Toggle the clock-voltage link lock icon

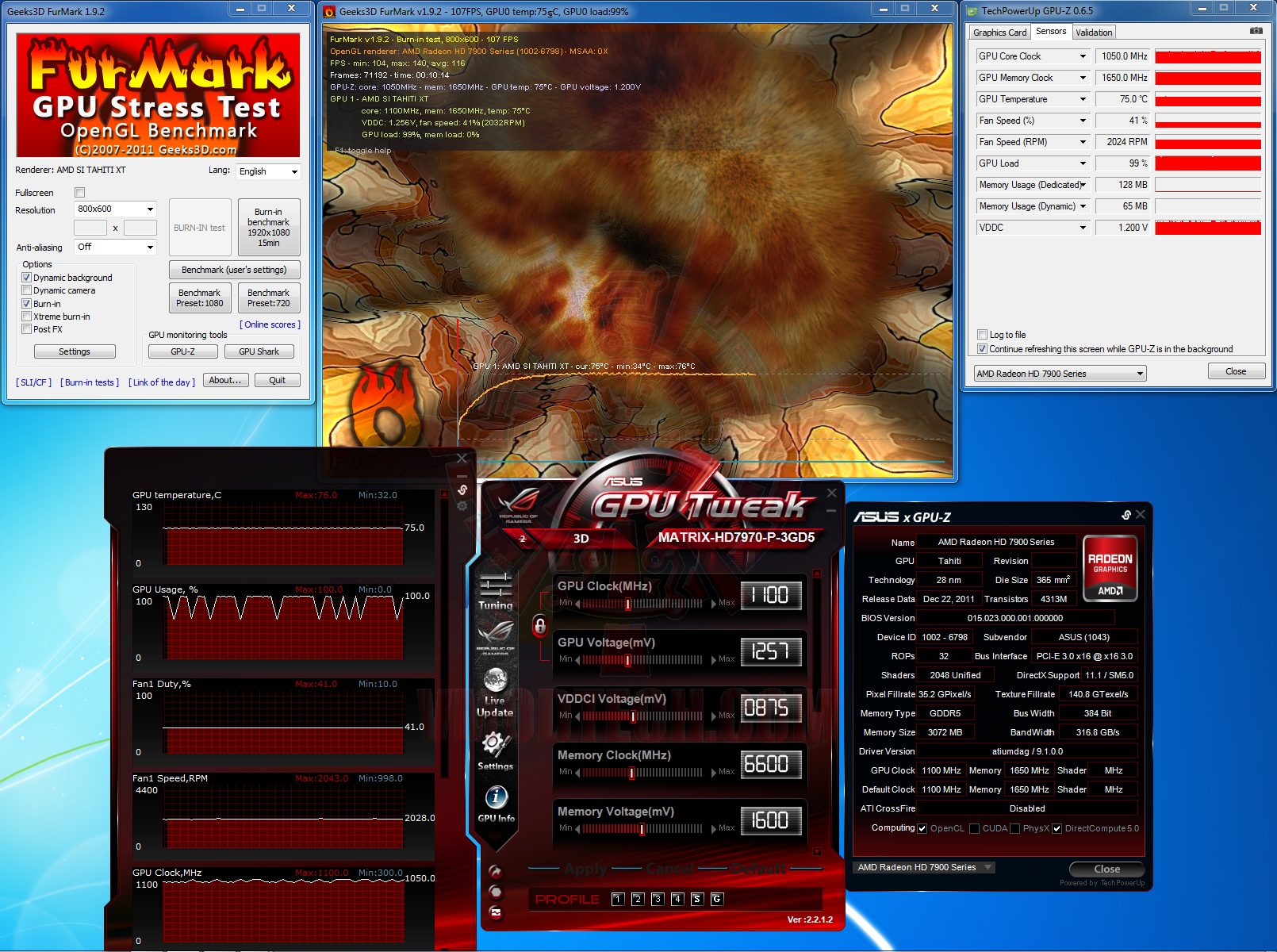point(540,626)
